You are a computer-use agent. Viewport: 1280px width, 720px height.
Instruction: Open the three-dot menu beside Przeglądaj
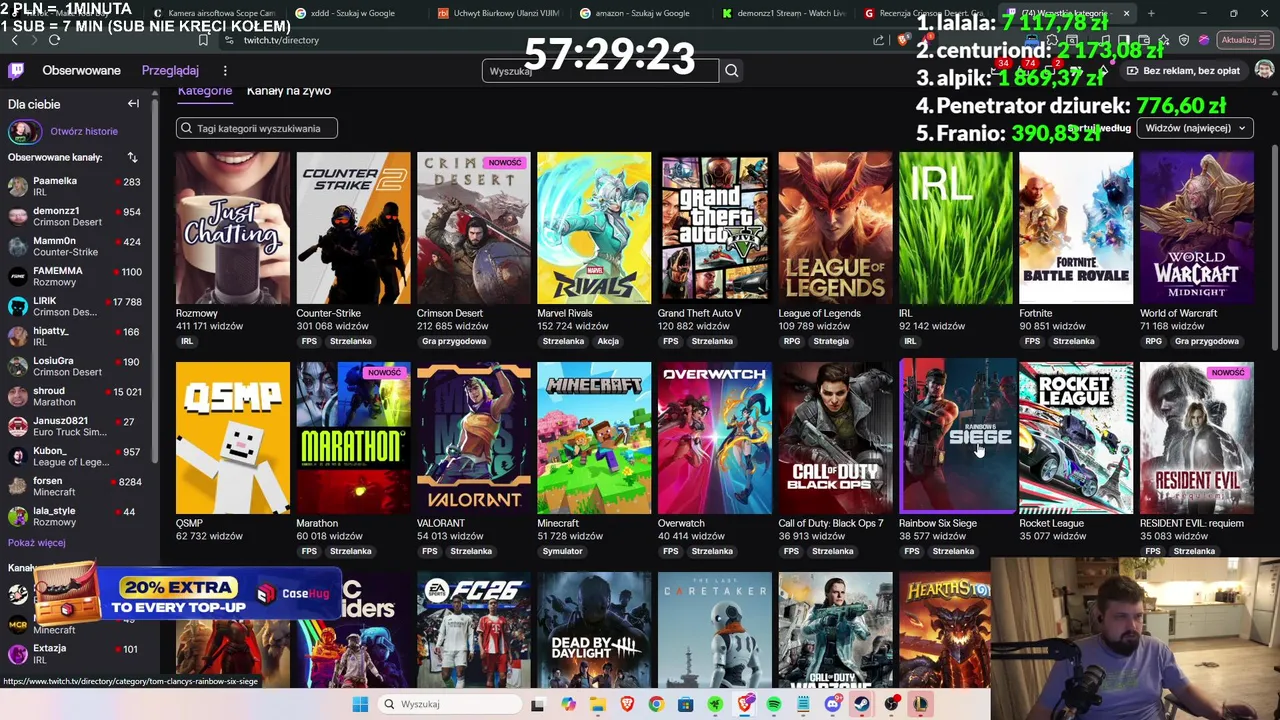tap(225, 70)
